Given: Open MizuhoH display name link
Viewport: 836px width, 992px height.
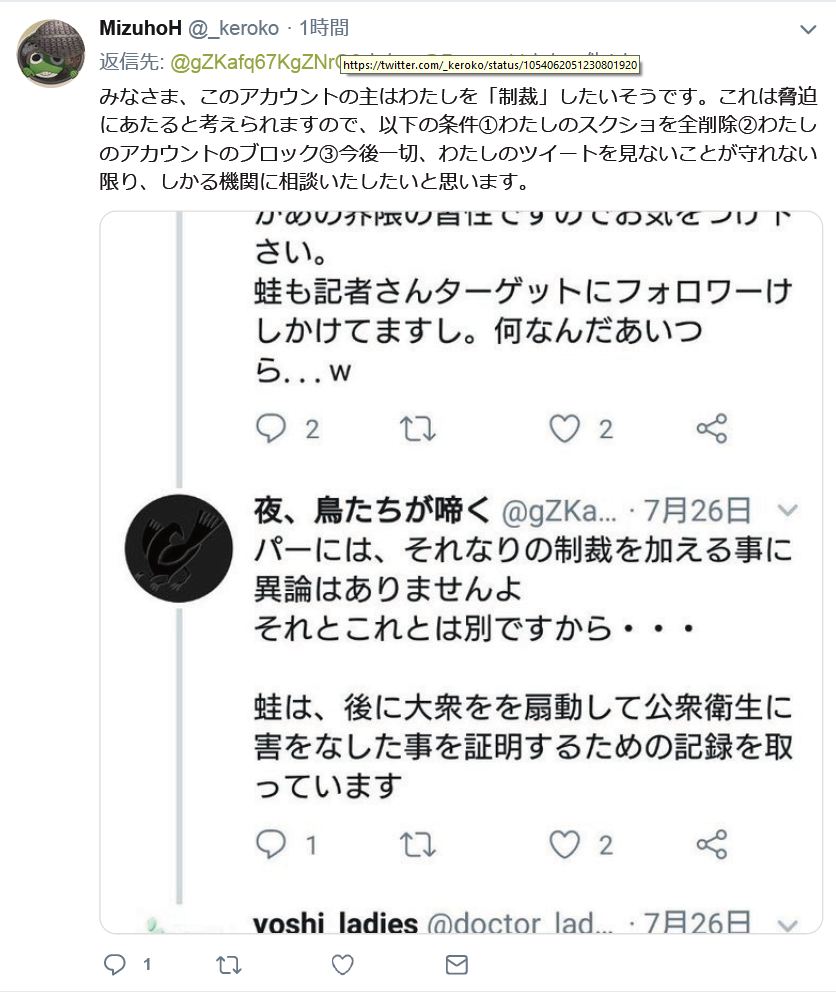Looking at the screenshot, I should [x=140, y=28].
